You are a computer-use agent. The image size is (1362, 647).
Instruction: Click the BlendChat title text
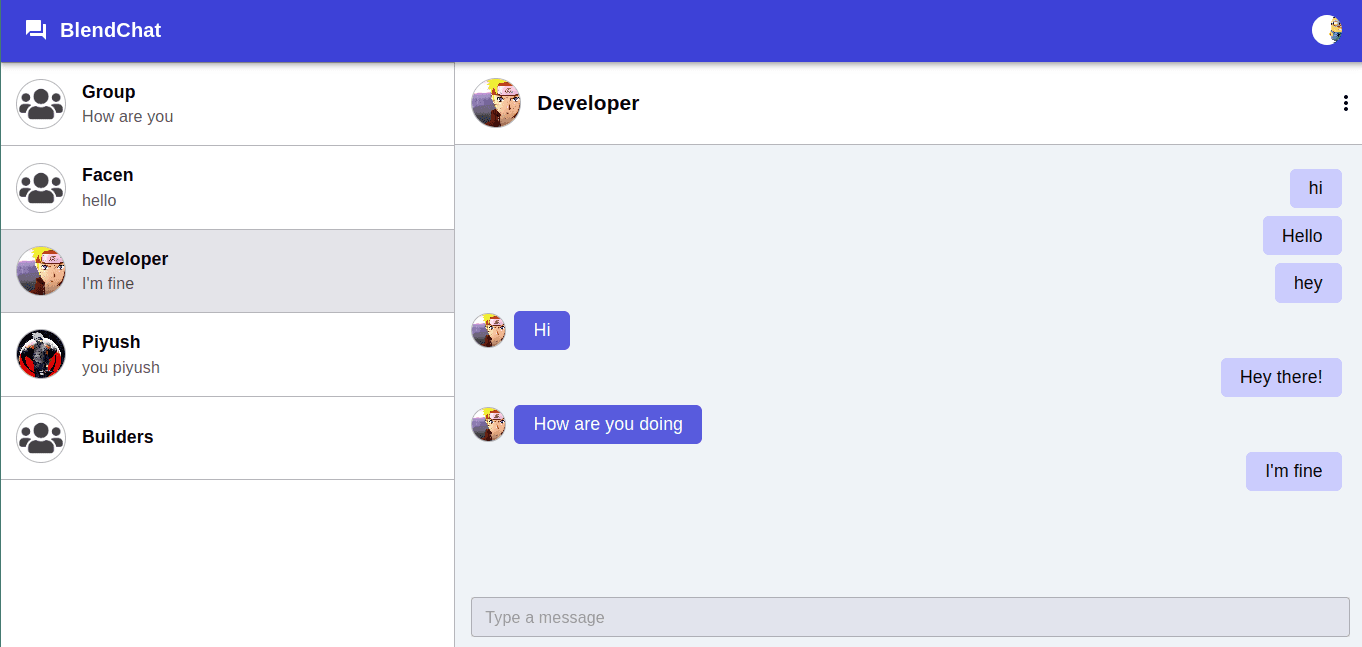(110, 30)
